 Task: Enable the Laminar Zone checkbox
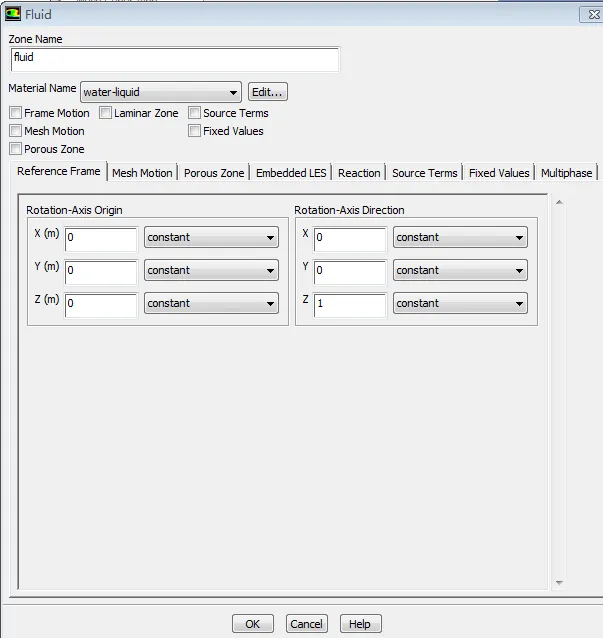coord(105,113)
